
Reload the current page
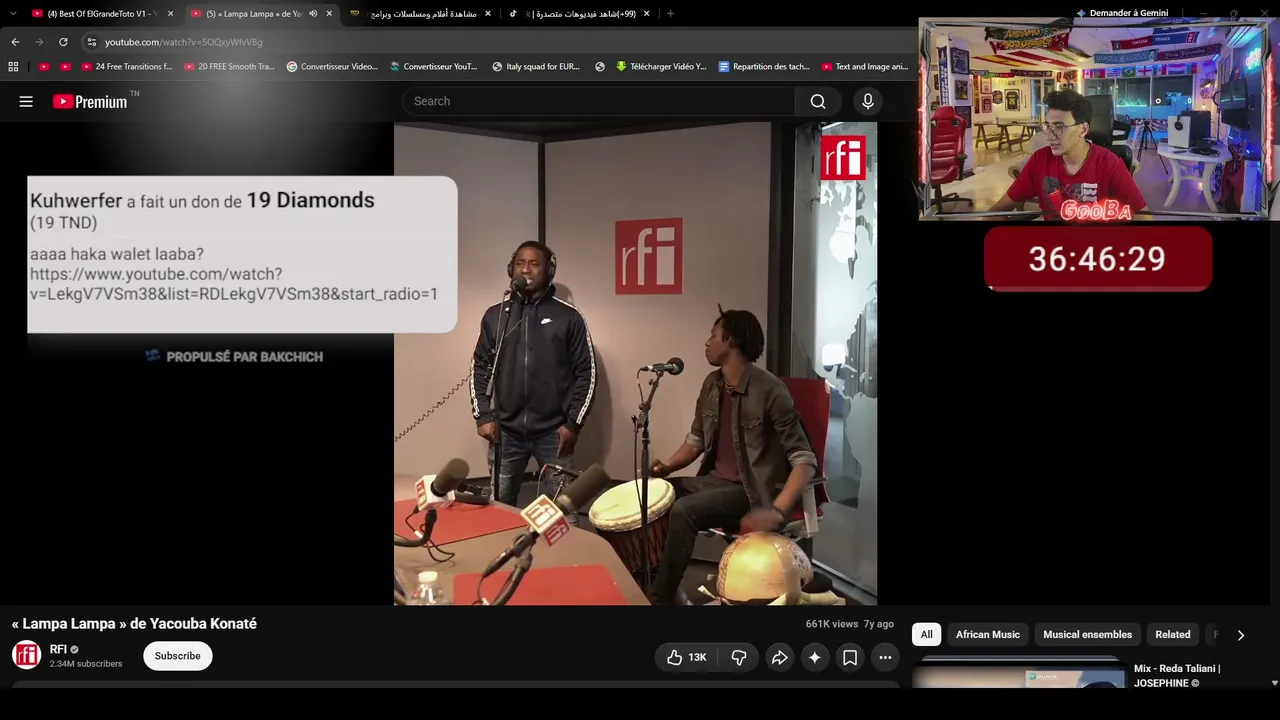pos(63,42)
